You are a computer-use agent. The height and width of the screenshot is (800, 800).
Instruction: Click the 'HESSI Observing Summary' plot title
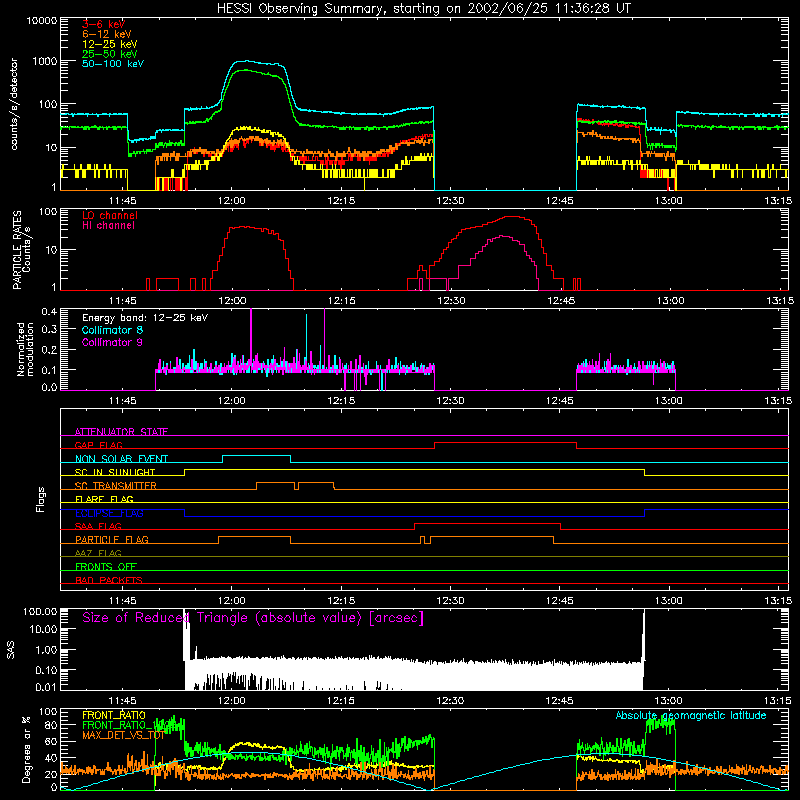[x=423, y=9]
